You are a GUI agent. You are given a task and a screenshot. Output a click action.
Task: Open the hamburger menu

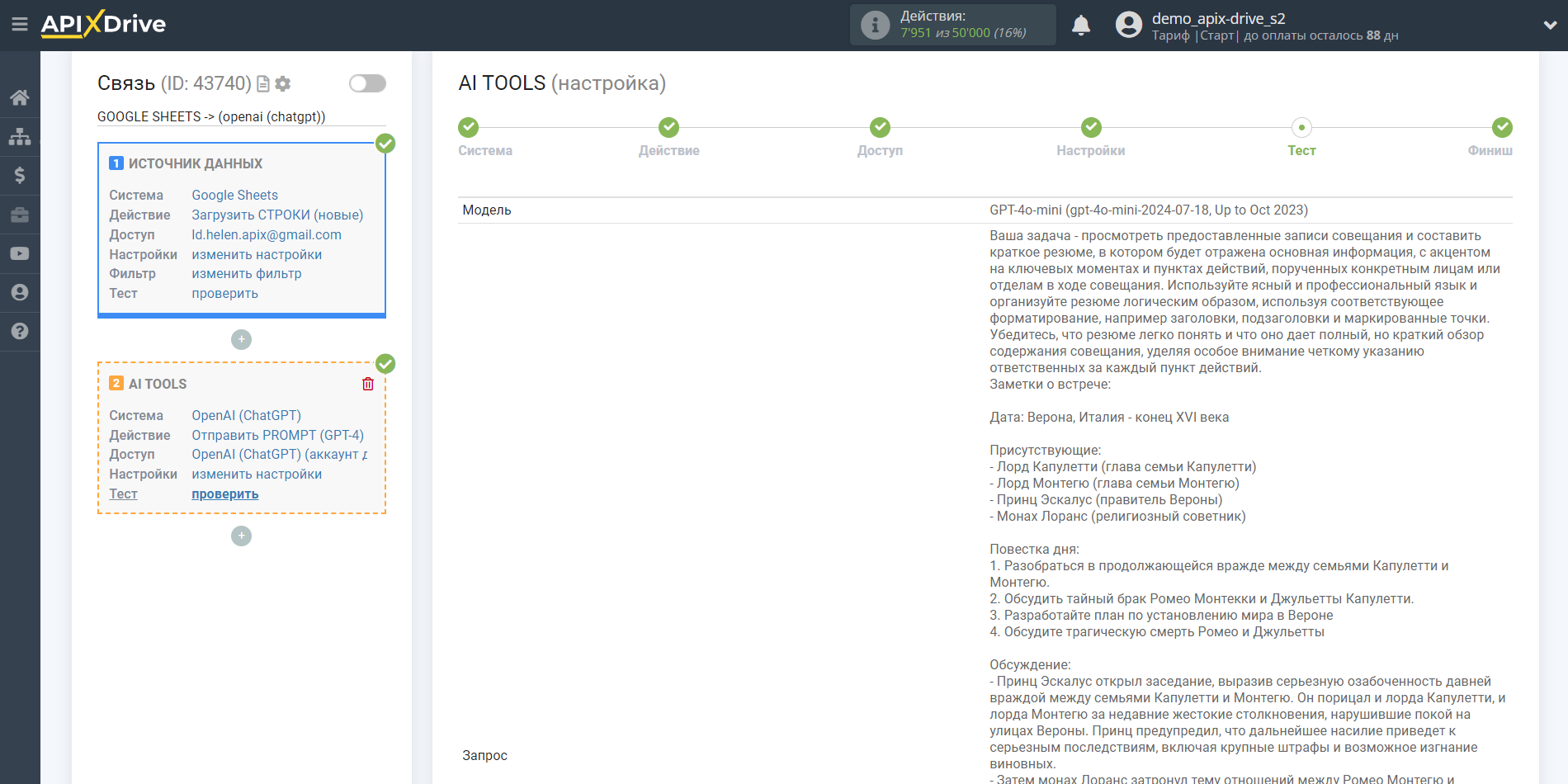(x=20, y=25)
